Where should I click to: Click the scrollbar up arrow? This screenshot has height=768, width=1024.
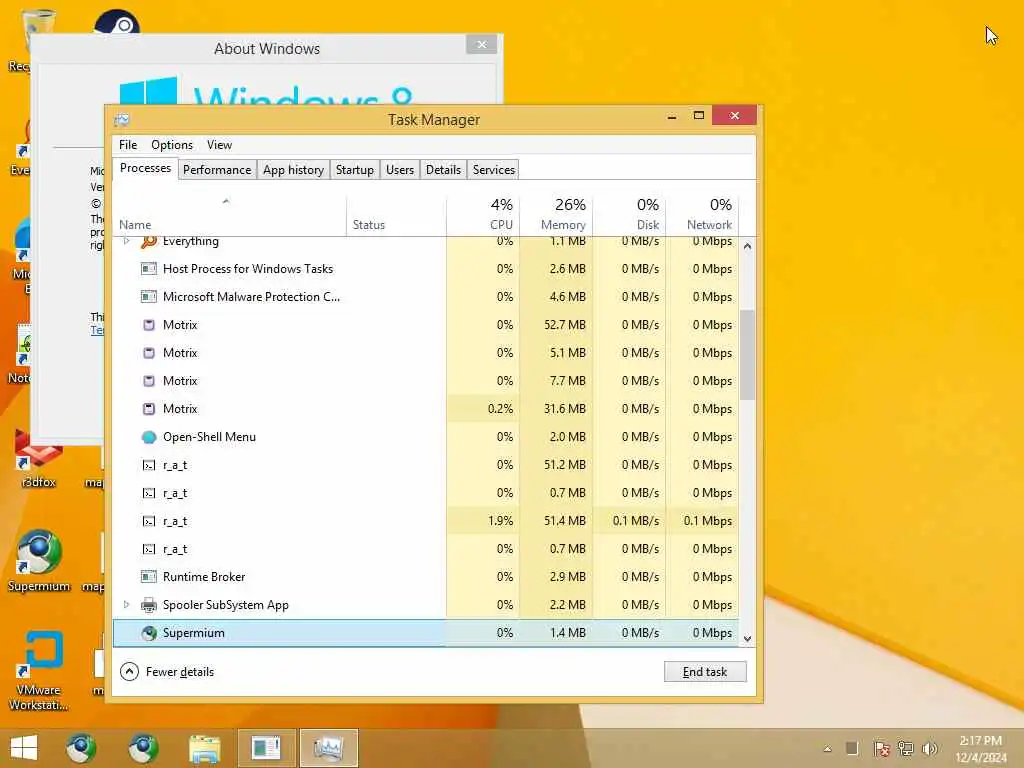tap(747, 246)
